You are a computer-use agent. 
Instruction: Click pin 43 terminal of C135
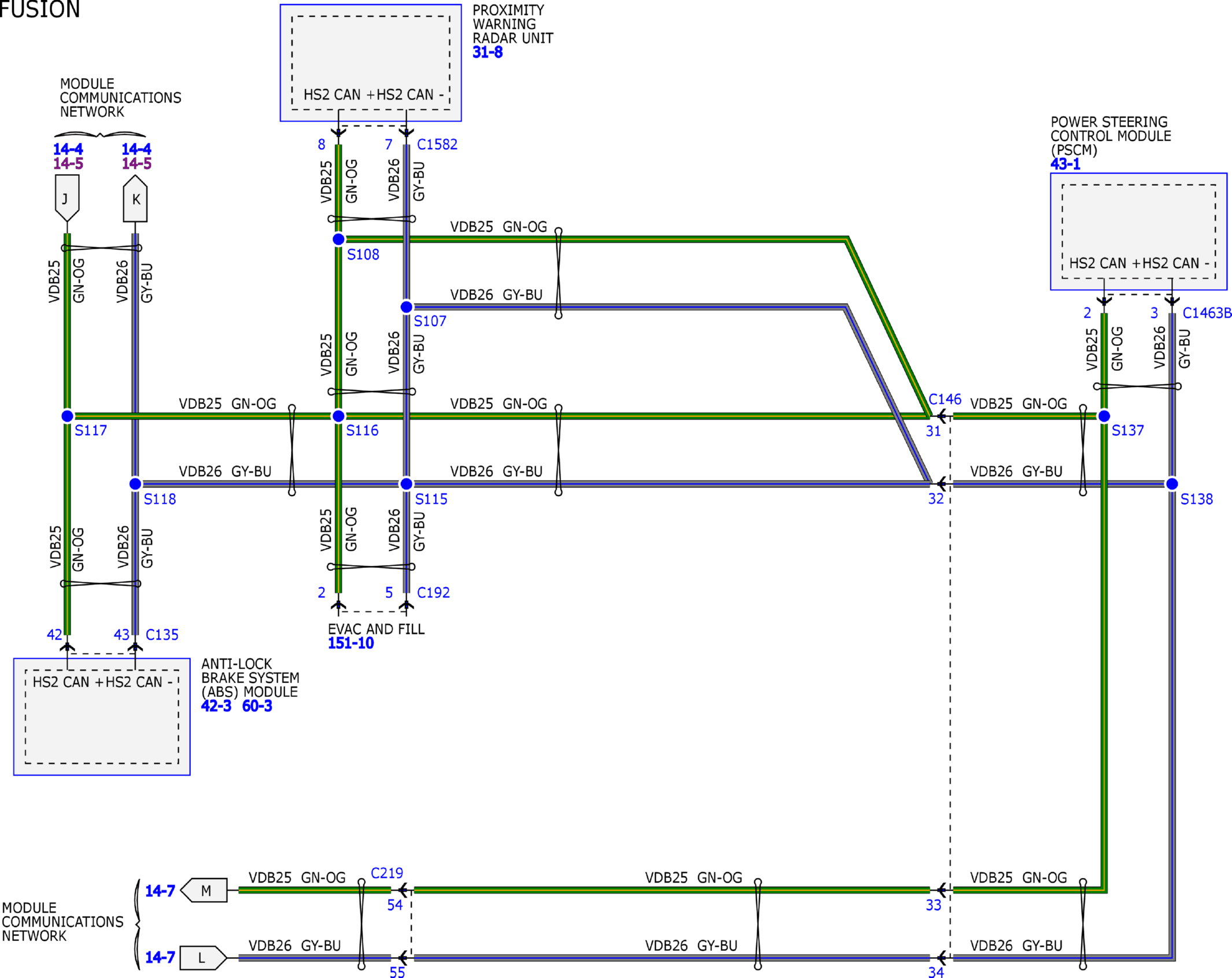135,647
